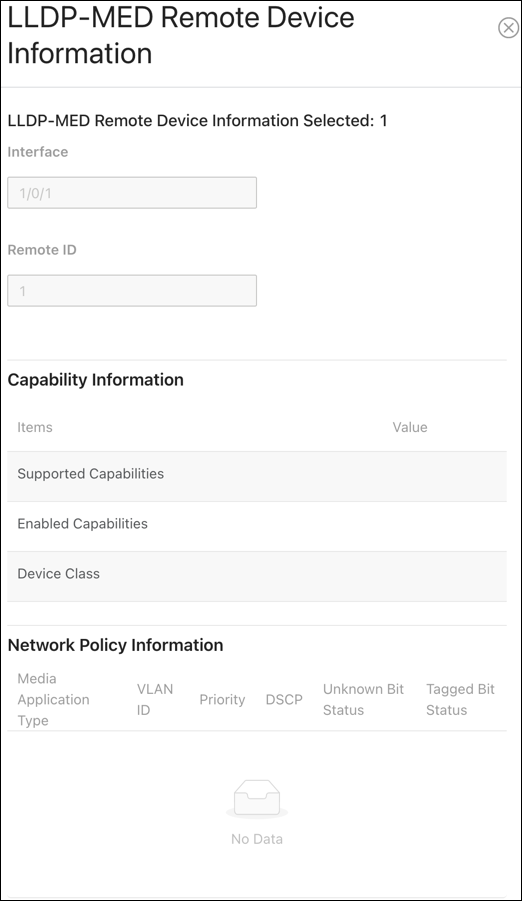Viewport: 522px width, 901px height.
Task: Select the Device Class row
Action: click(257, 576)
